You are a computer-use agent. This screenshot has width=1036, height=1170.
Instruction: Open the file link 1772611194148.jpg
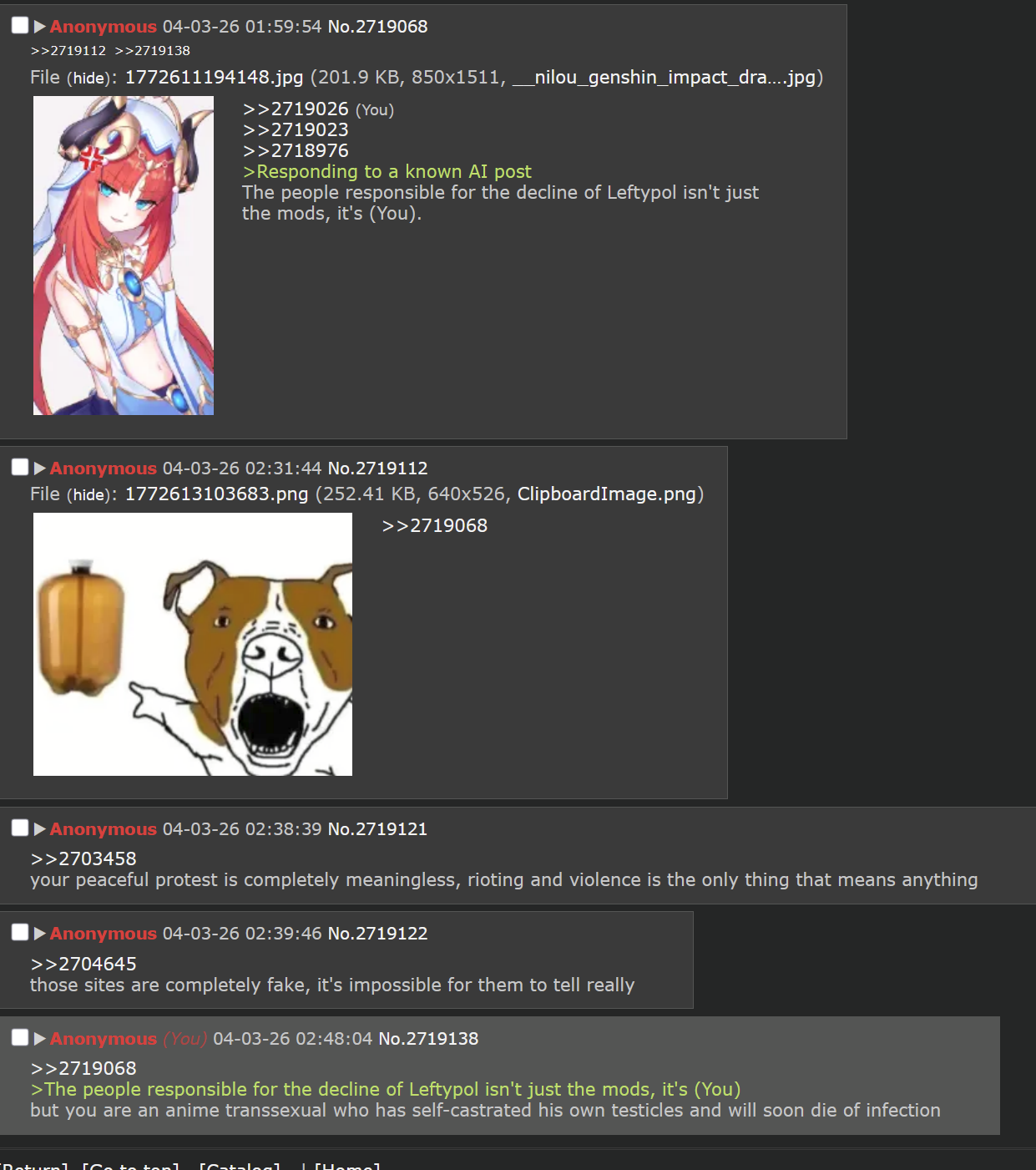(214, 77)
